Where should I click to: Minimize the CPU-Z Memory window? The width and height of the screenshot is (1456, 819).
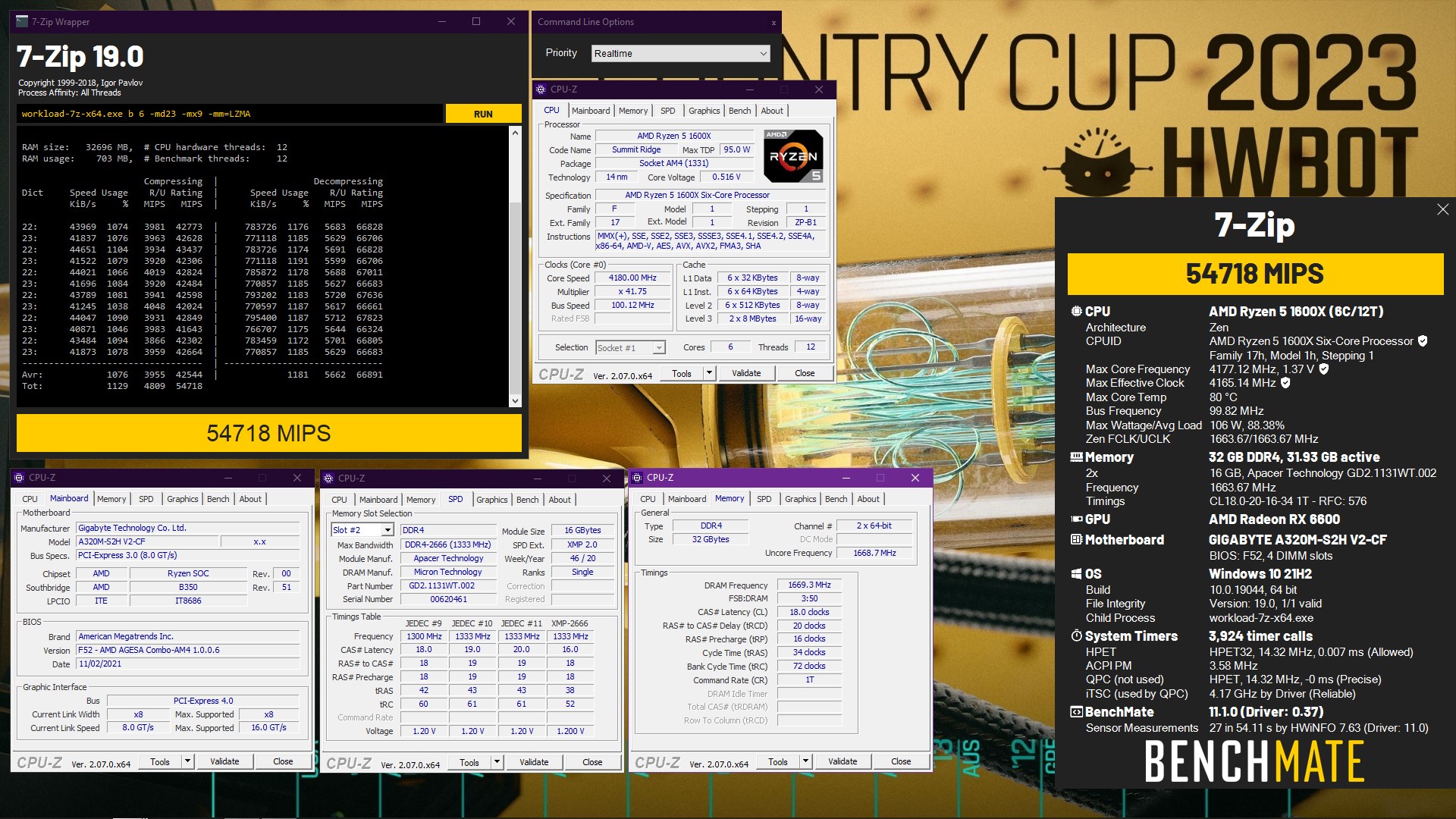click(846, 478)
